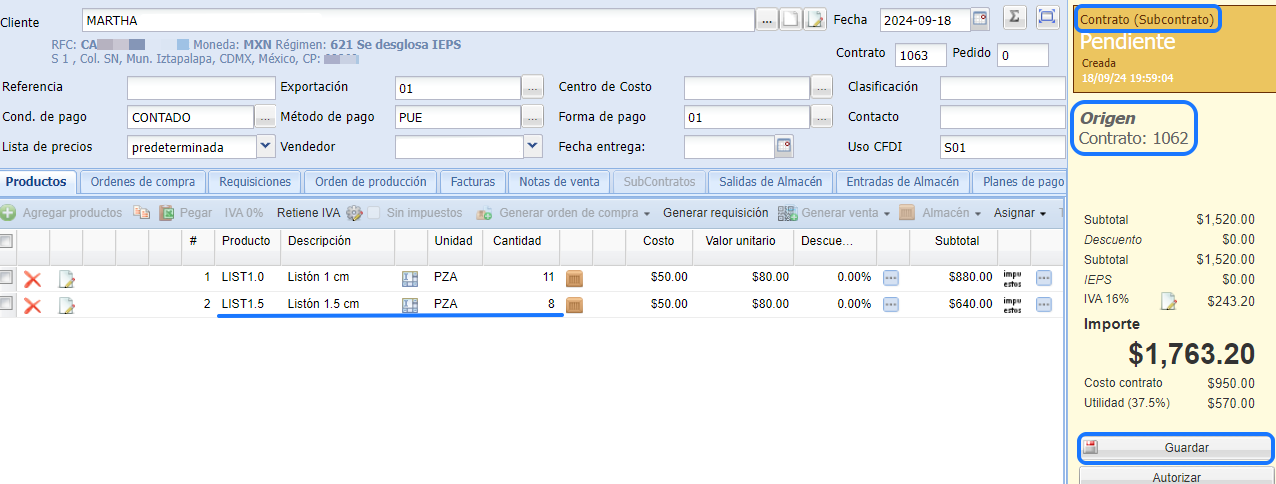This screenshot has width=1276, height=484.
Task: Click the Pegar toolbar button
Action: click(186, 213)
